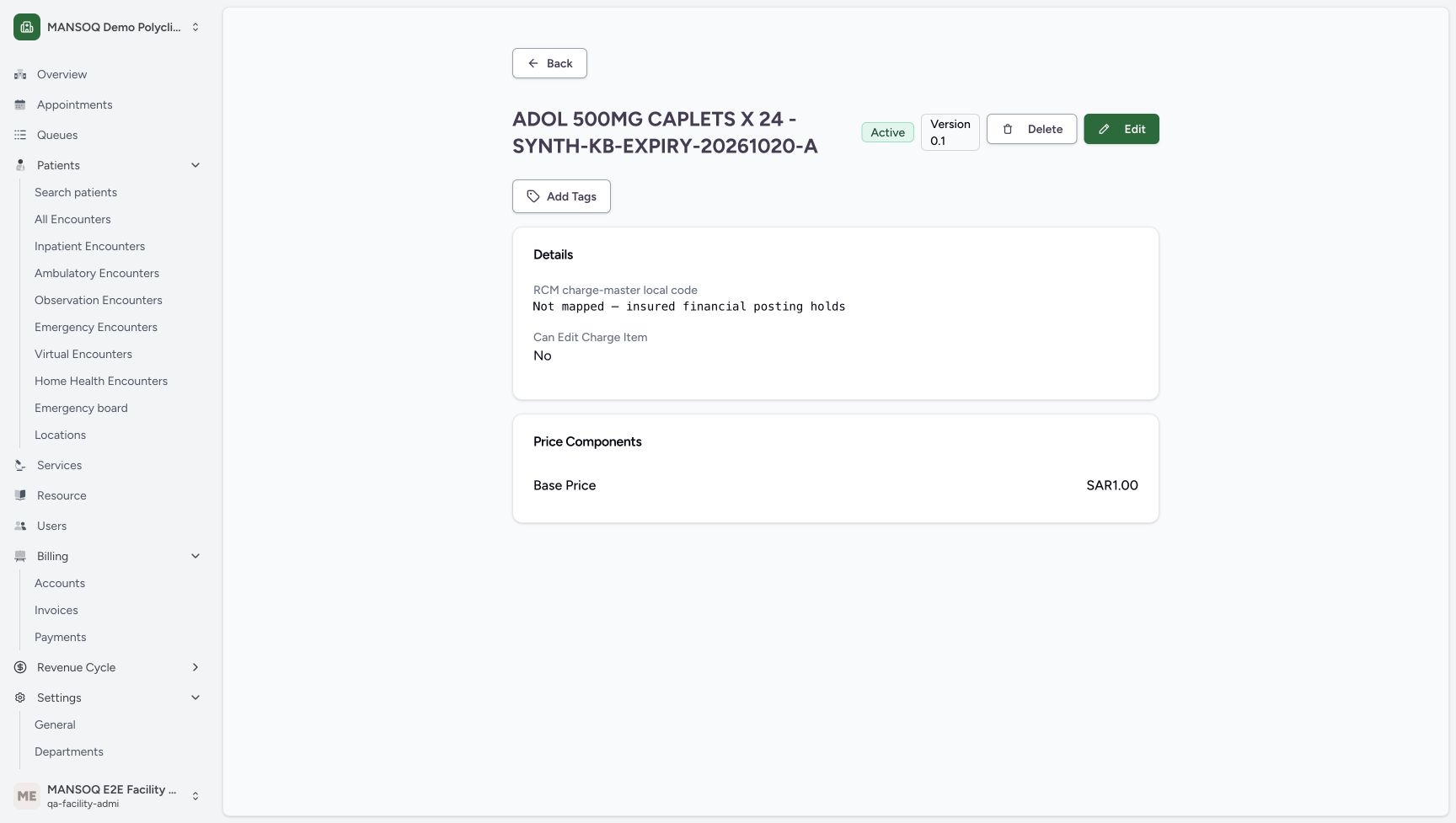
Task: Open Emergency board
Action: pyautogui.click(x=81, y=408)
